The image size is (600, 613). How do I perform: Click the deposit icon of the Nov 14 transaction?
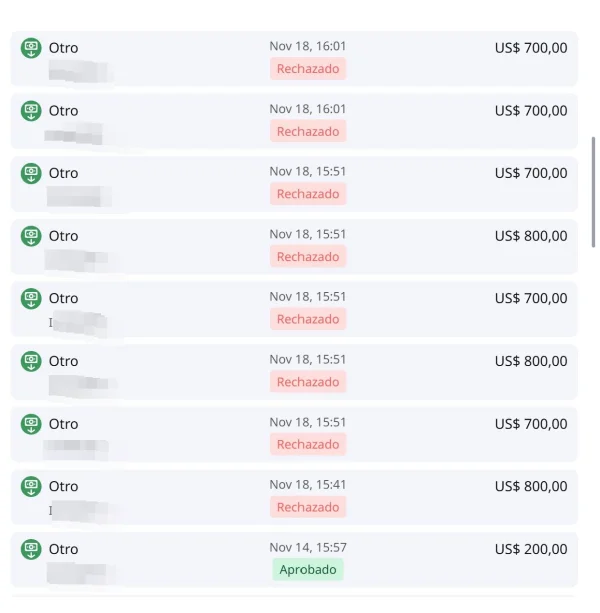point(31,549)
